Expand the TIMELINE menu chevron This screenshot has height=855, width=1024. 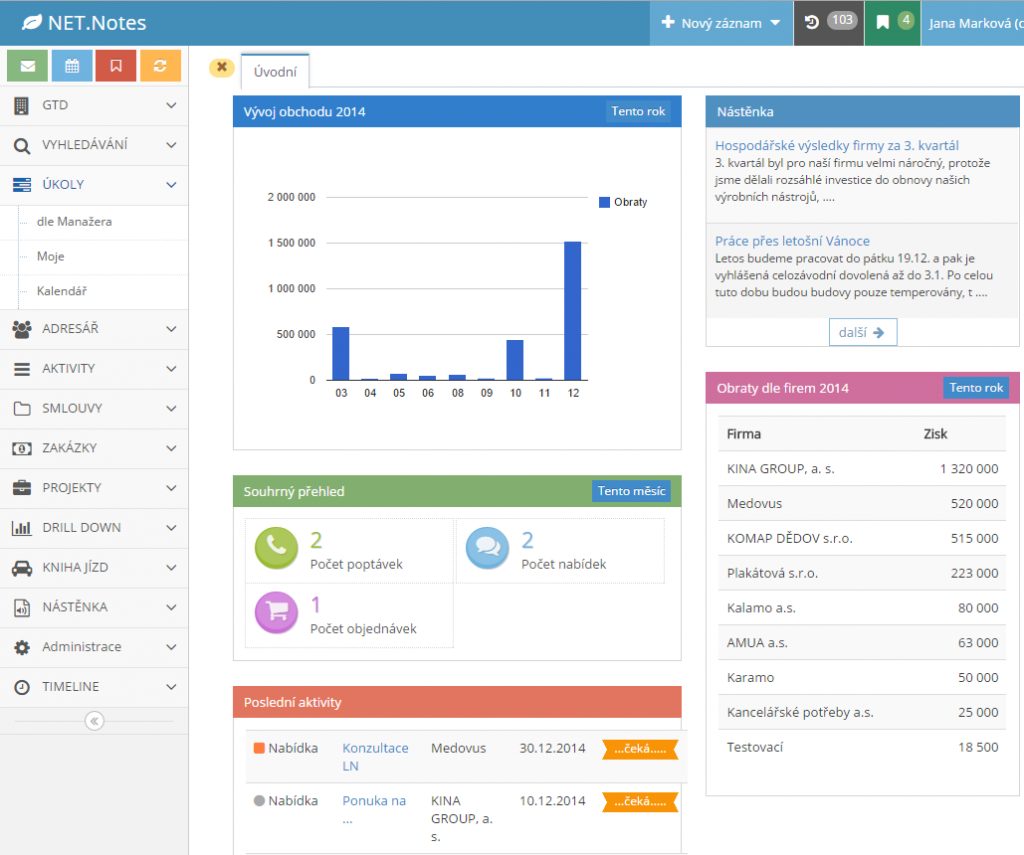171,687
